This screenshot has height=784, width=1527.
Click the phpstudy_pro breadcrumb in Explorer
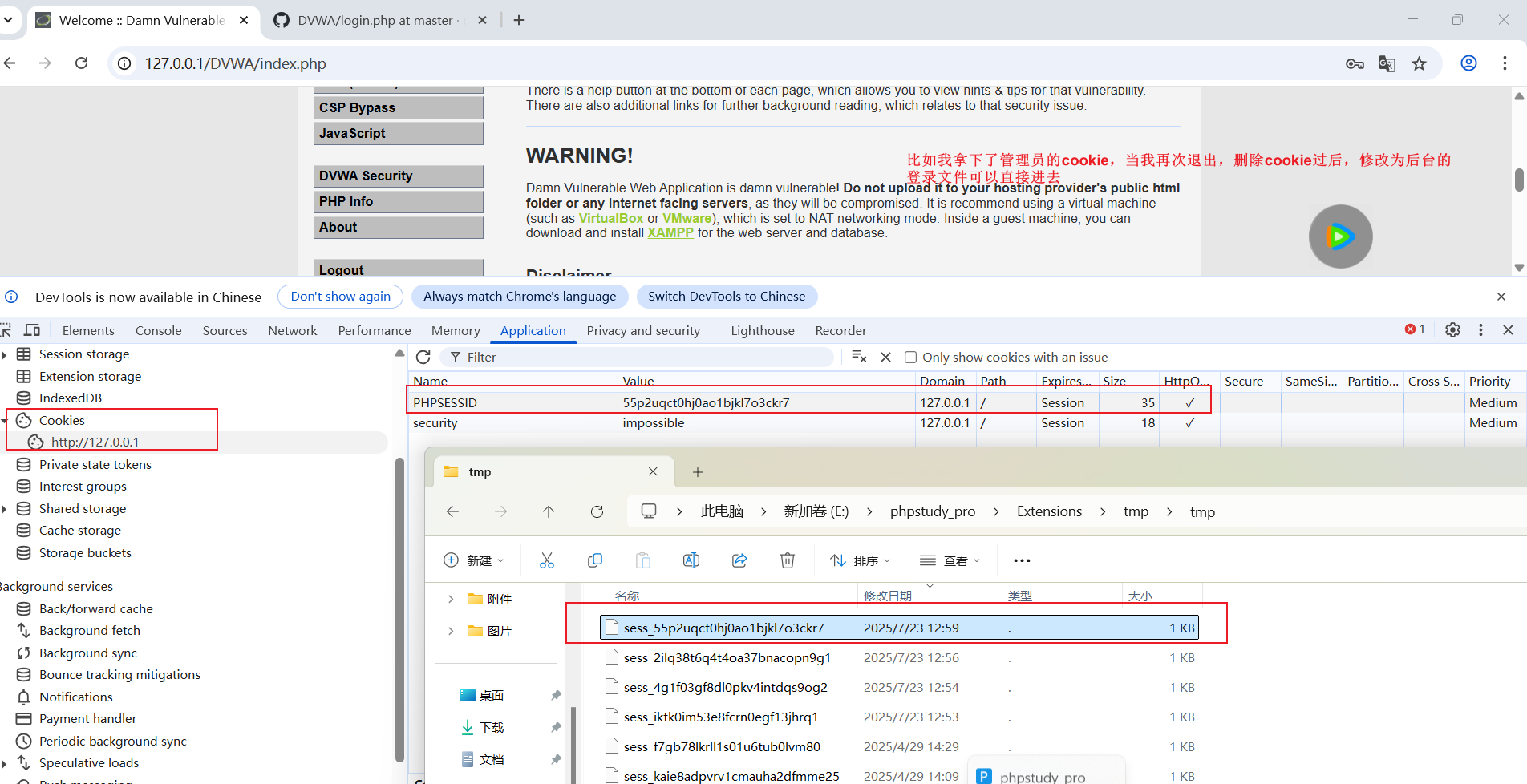pyautogui.click(x=933, y=511)
